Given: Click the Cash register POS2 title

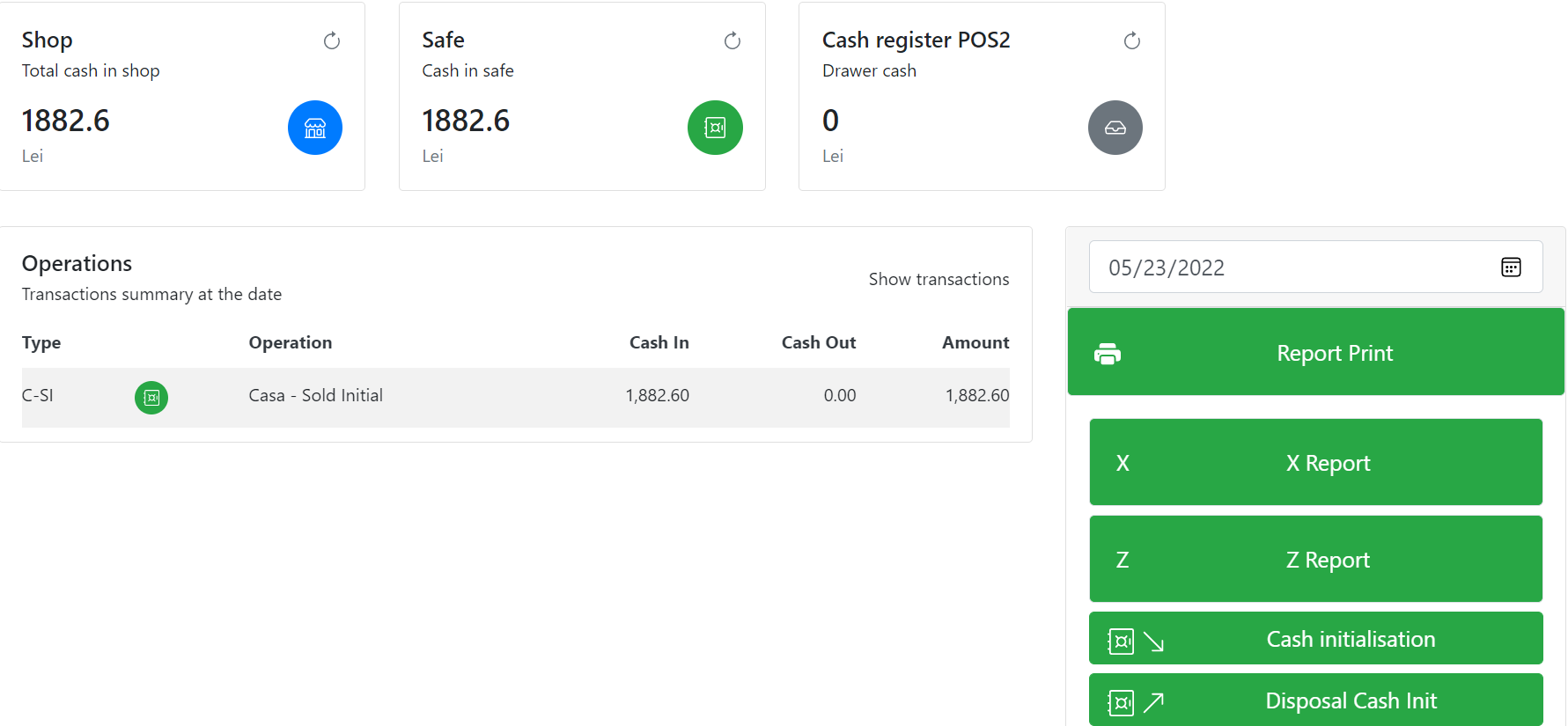Looking at the screenshot, I should click(x=917, y=40).
